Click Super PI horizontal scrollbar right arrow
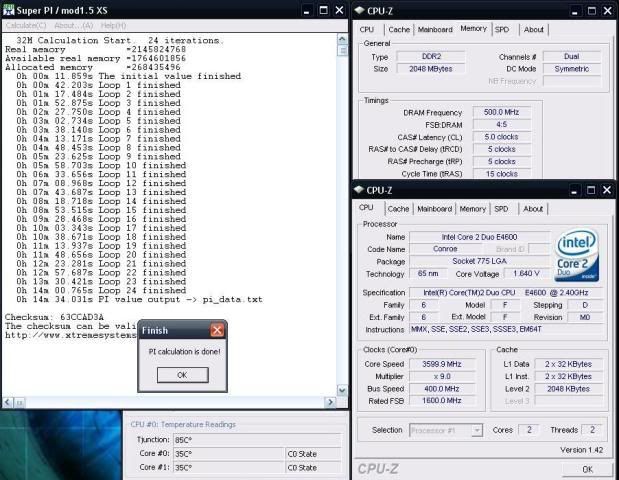Screen dimensions: 619x480 pos(330,402)
